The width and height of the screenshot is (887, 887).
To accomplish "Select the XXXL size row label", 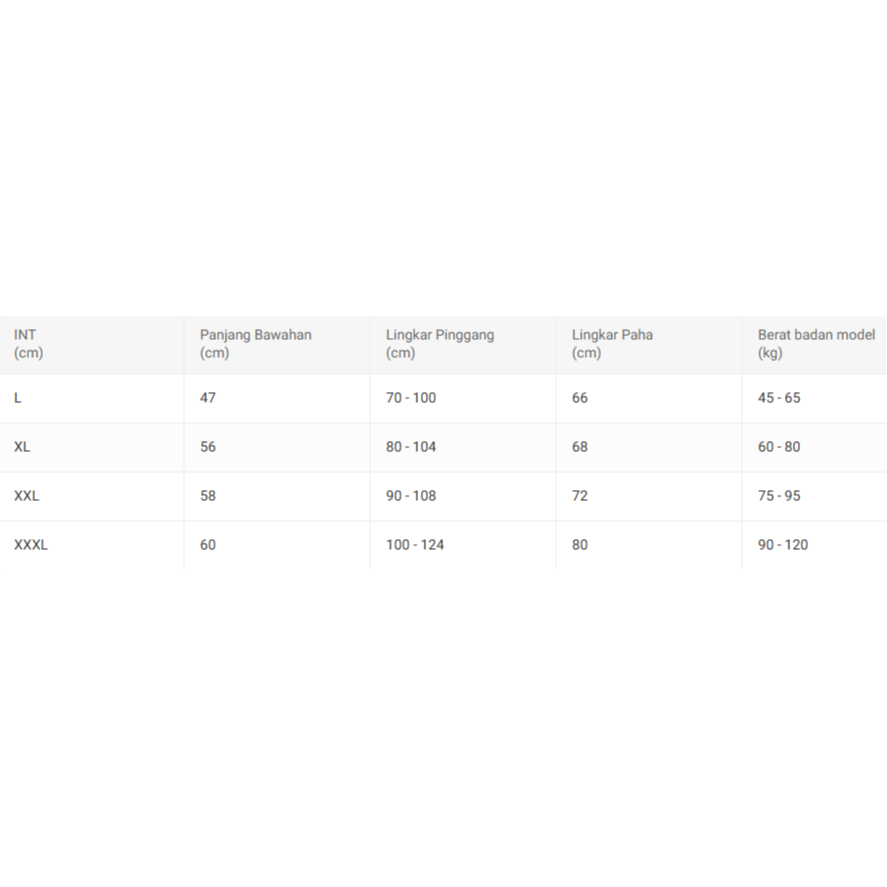I will point(31,545).
